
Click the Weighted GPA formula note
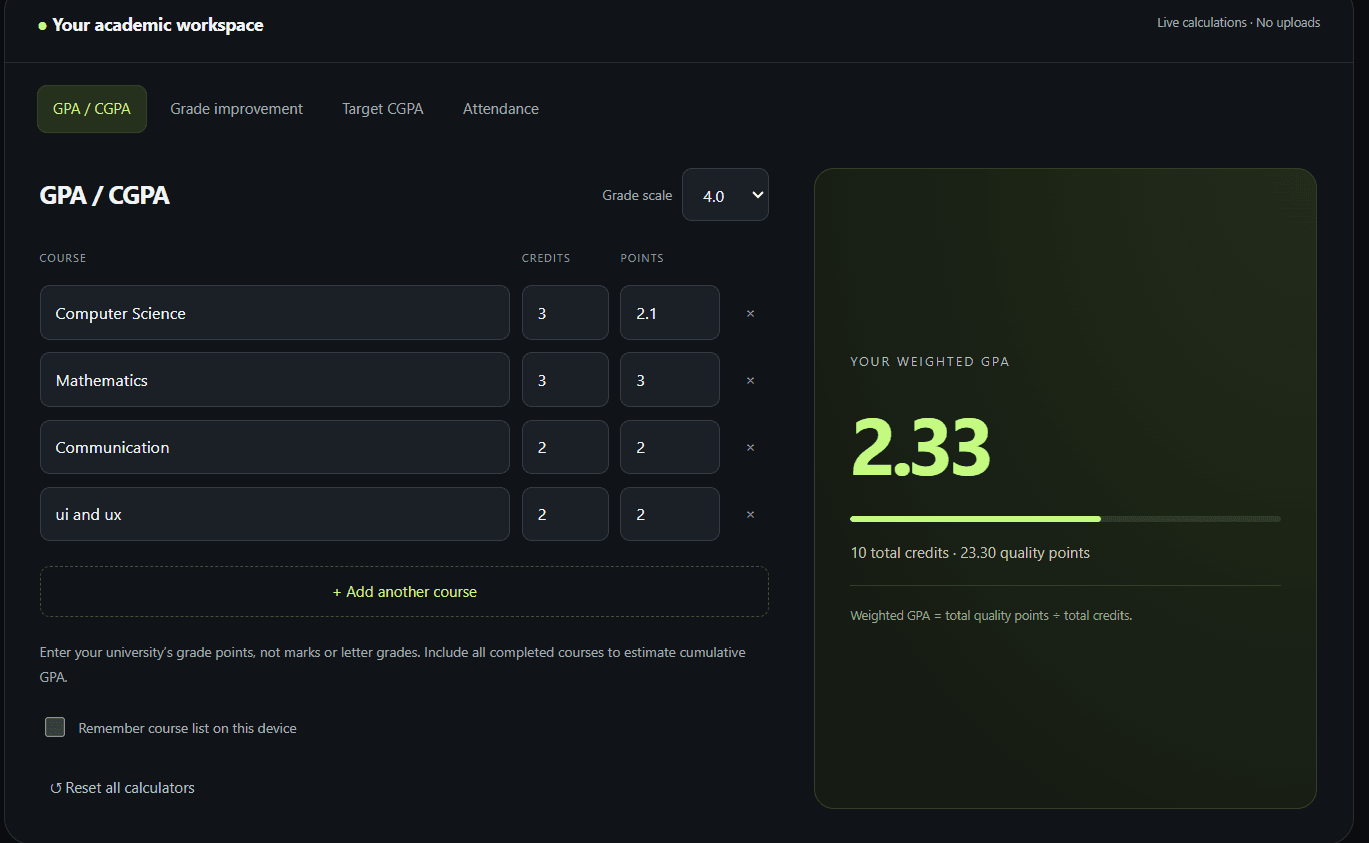(x=991, y=616)
